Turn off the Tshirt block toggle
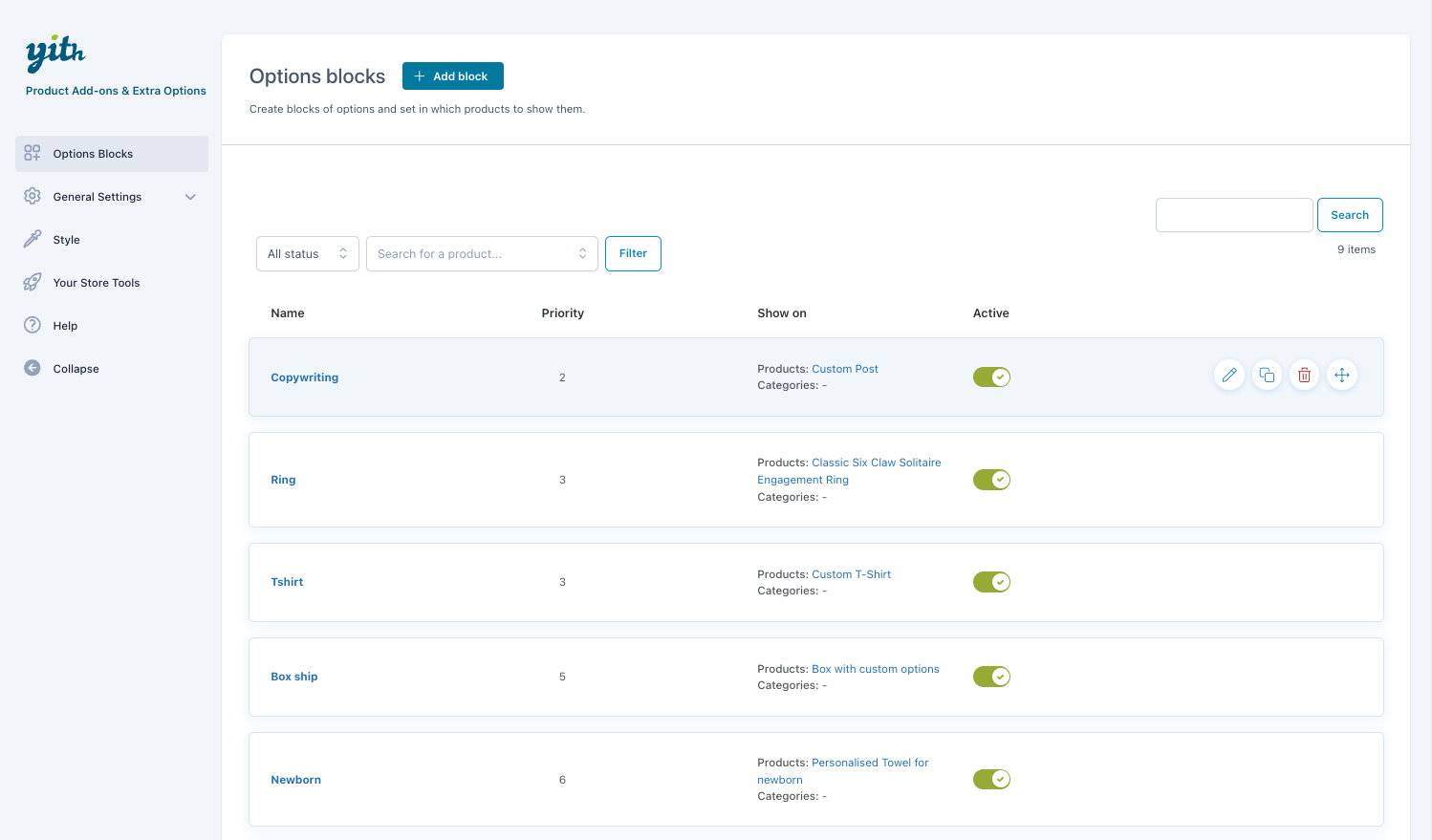Viewport: 1432px width, 840px height. (991, 582)
